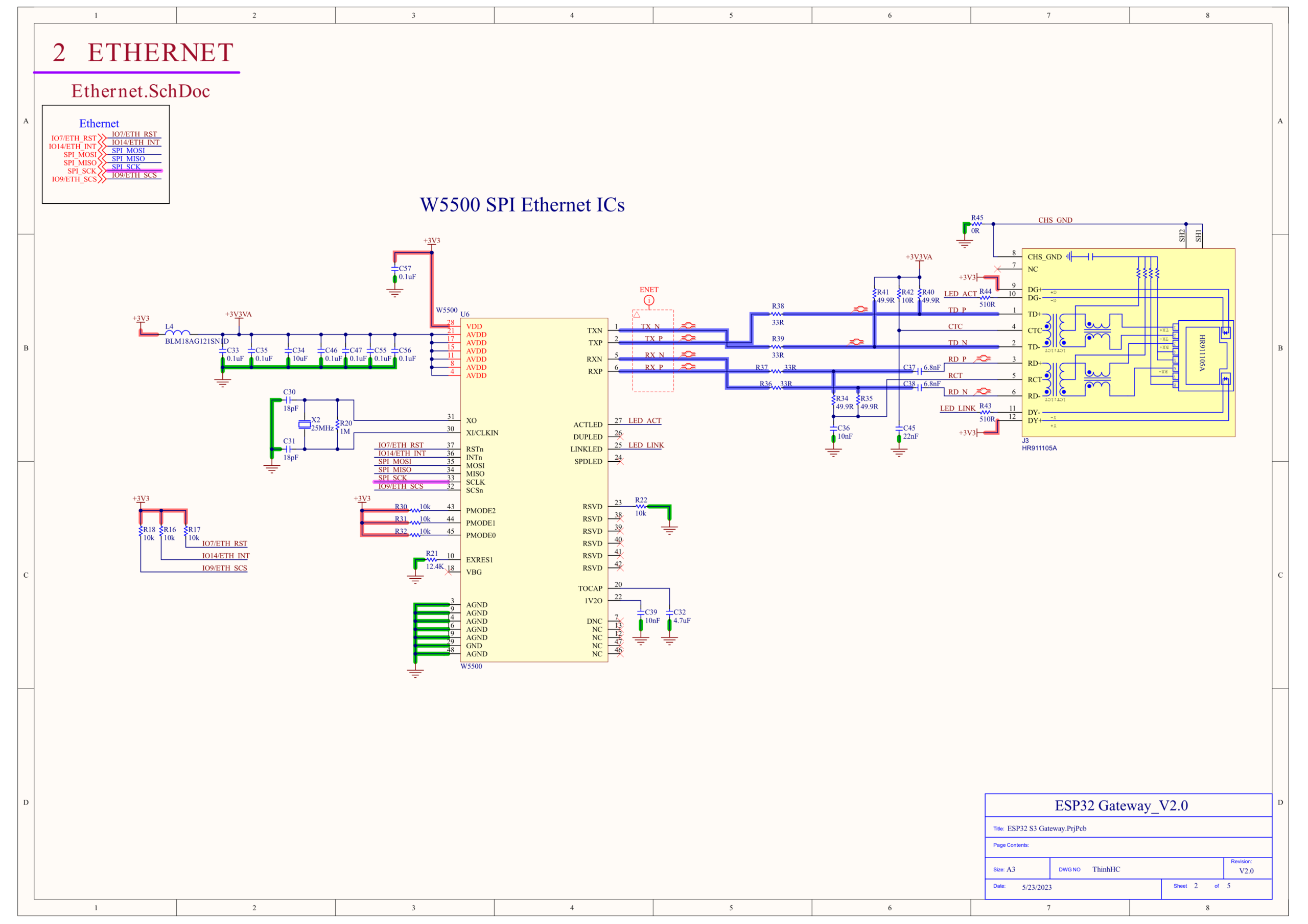1308x924 pixels.
Task: Click the Ethernet sheet symbol box title
Action: tap(99, 124)
